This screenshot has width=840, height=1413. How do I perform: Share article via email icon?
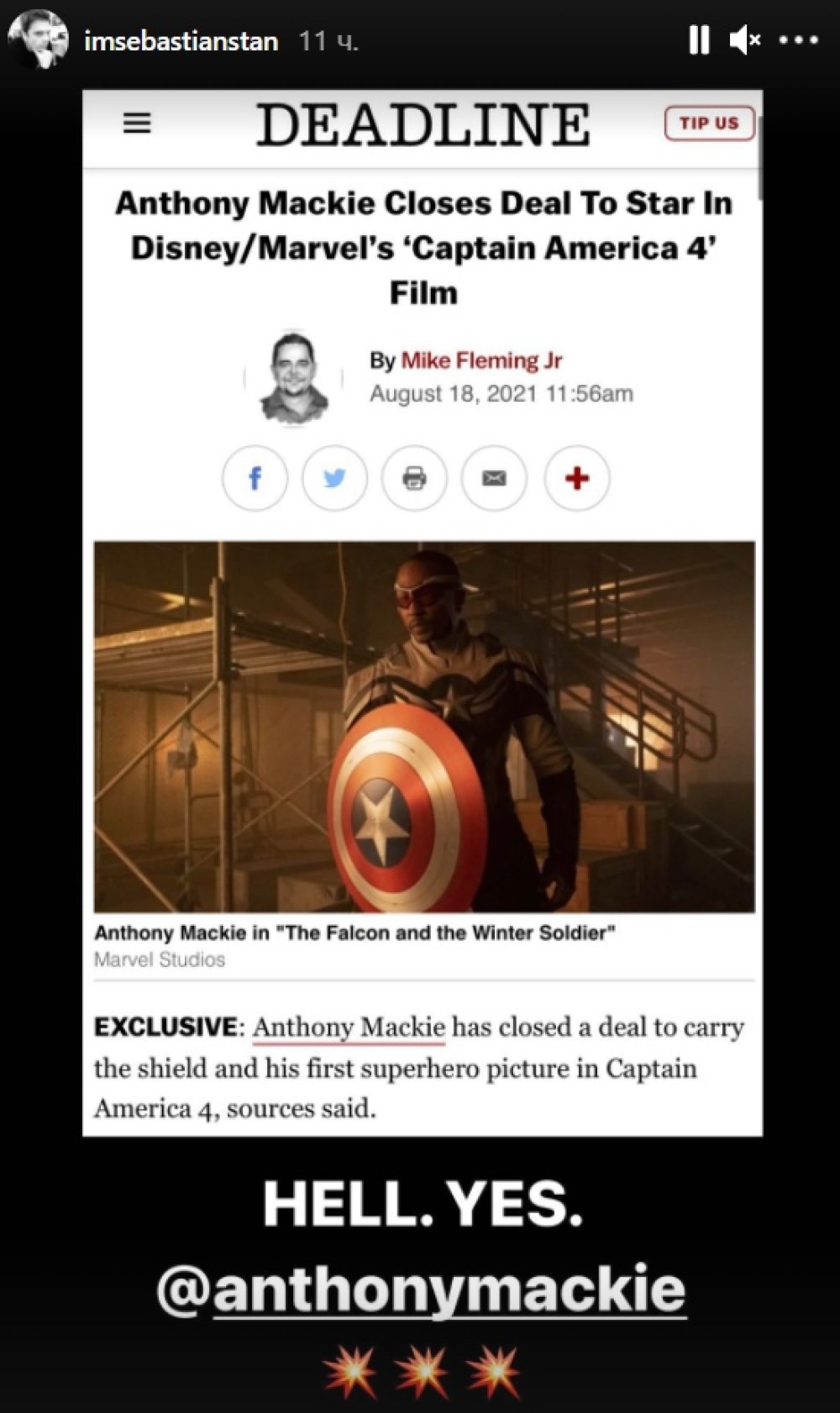(494, 478)
